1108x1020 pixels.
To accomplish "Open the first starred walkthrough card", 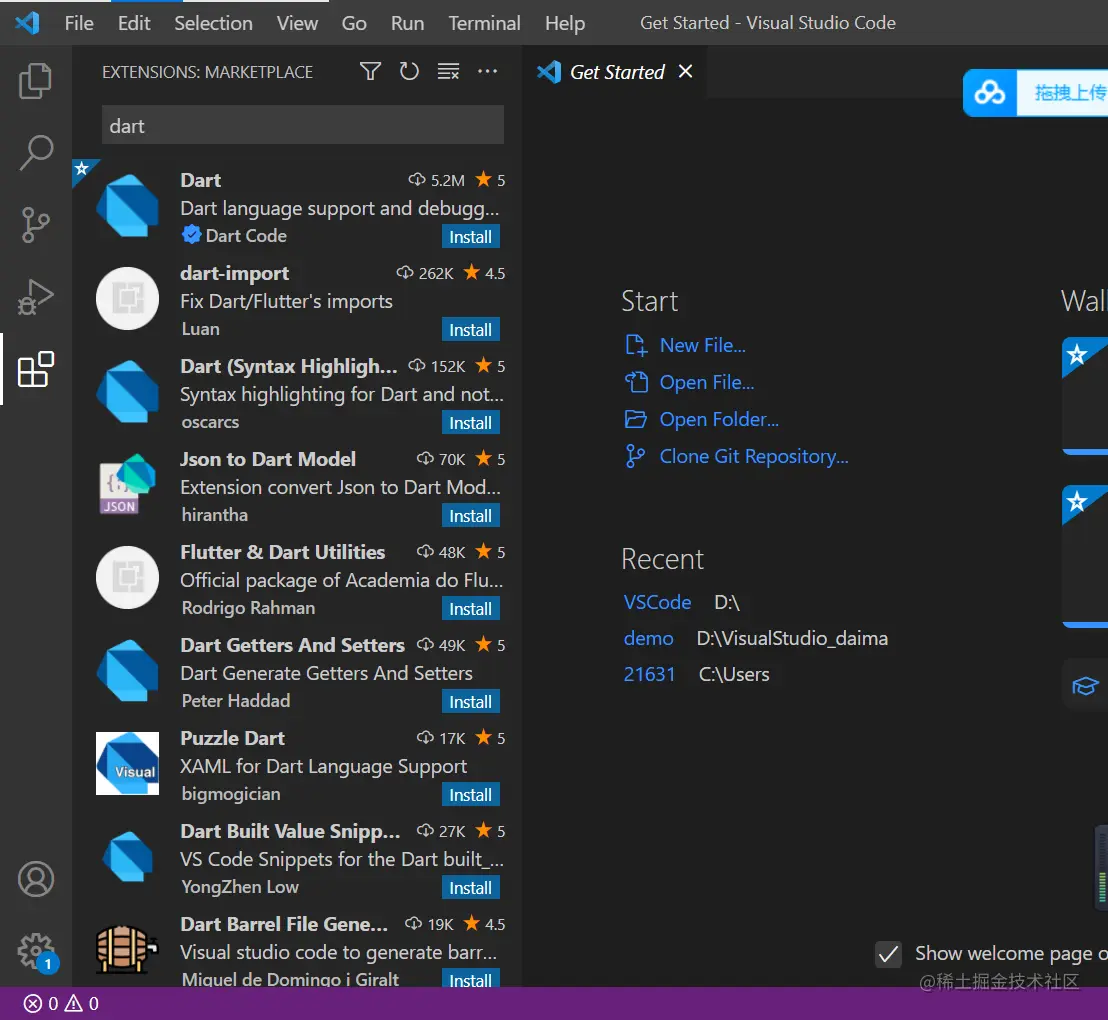I will (x=1085, y=395).
